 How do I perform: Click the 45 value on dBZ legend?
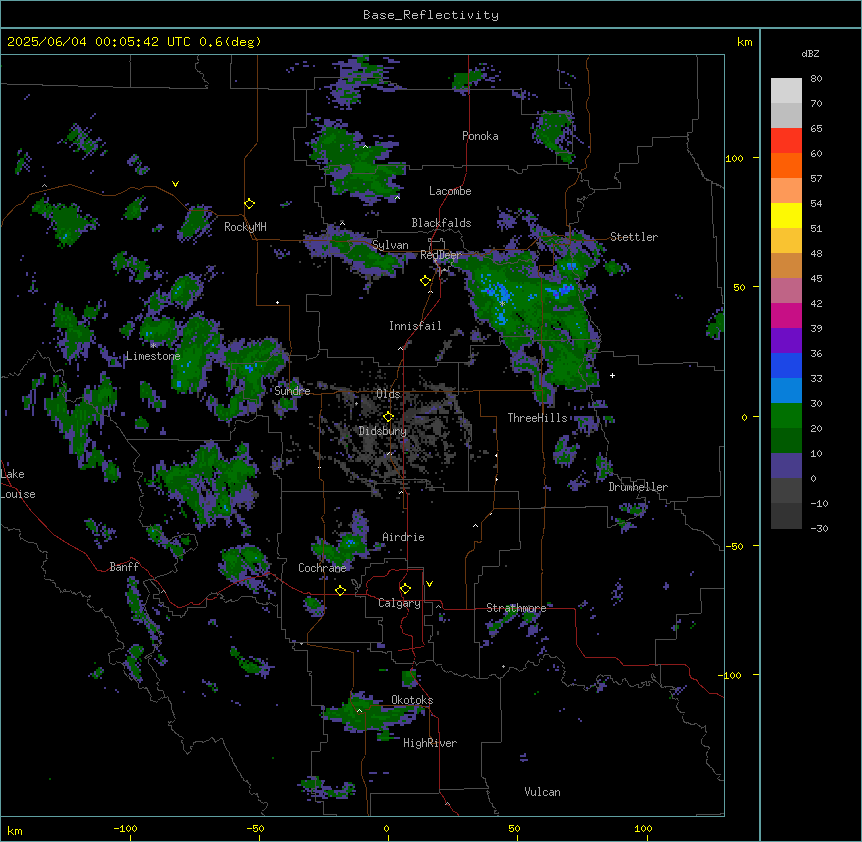(x=816, y=278)
